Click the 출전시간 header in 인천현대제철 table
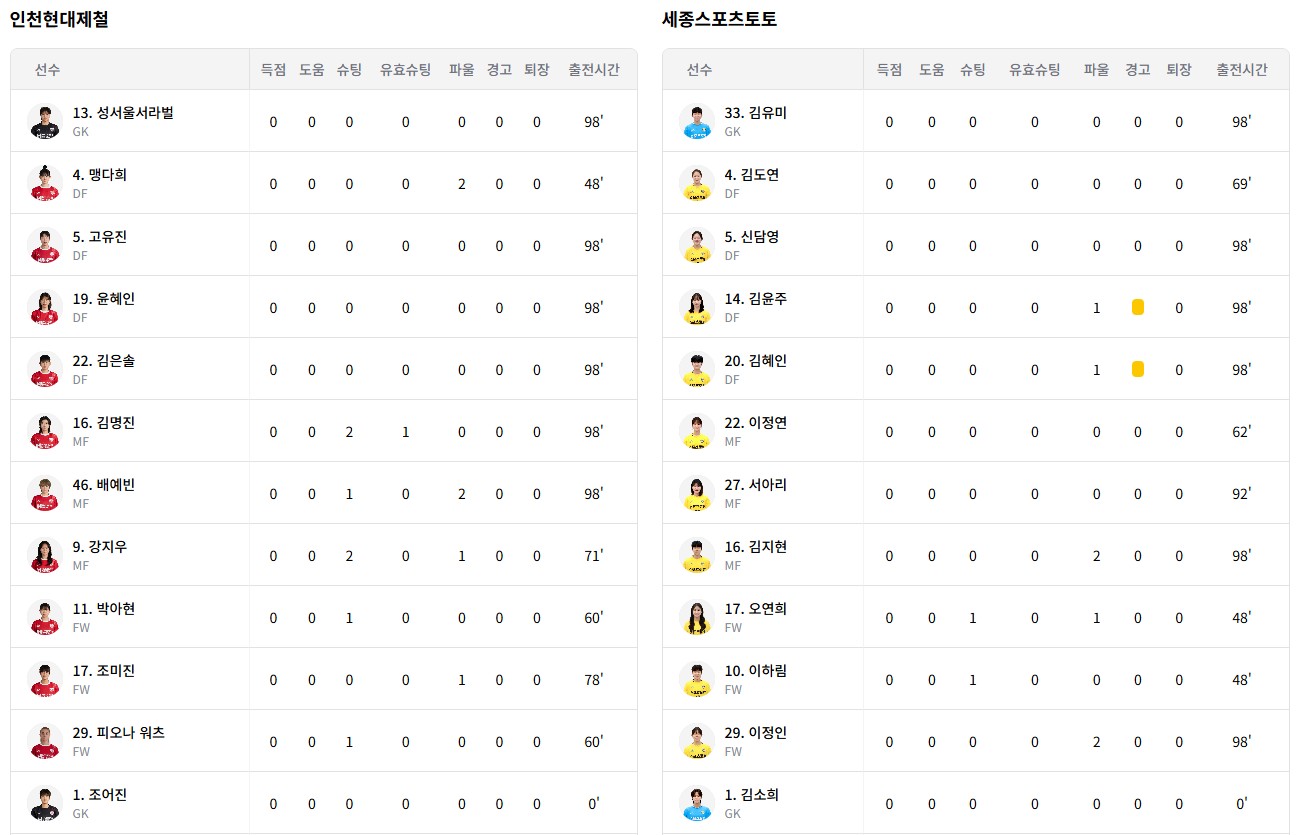 [x=594, y=69]
